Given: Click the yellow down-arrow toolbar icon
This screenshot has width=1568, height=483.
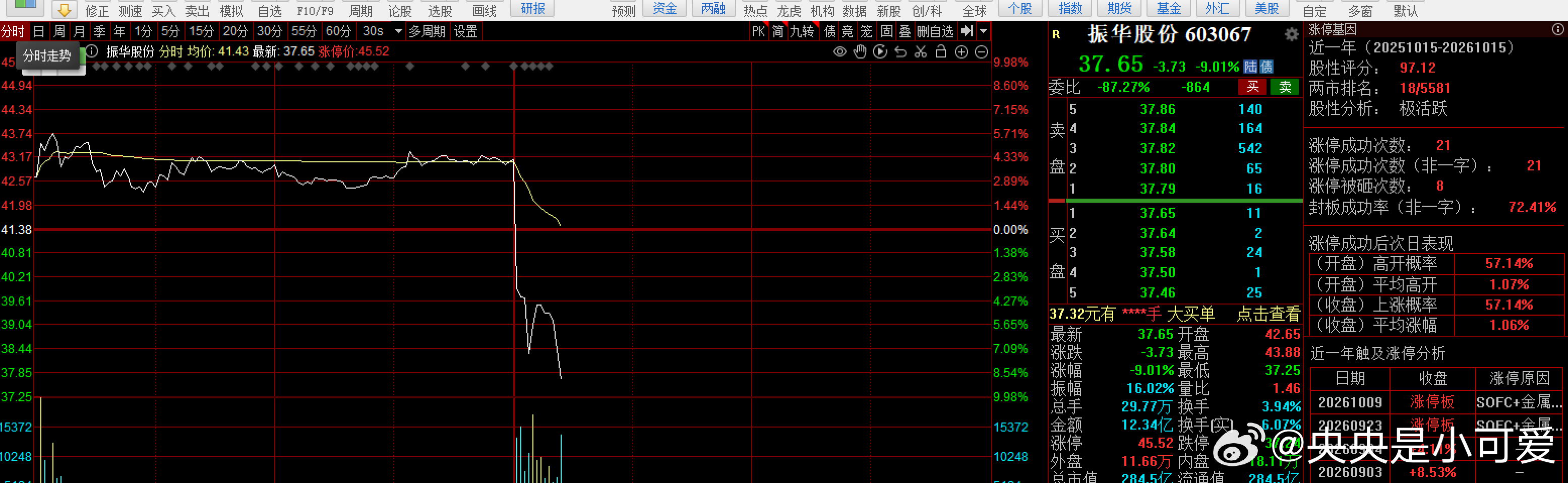Looking at the screenshot, I should pos(64,9).
